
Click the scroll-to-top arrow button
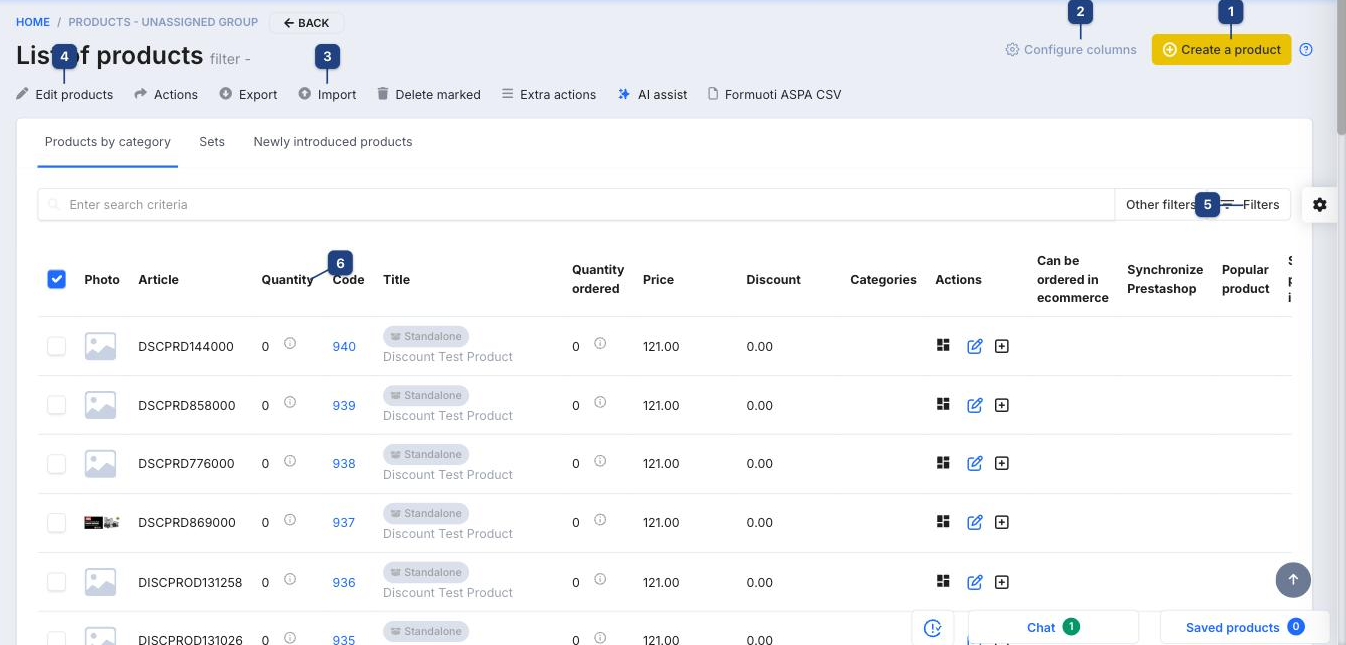coord(1293,579)
